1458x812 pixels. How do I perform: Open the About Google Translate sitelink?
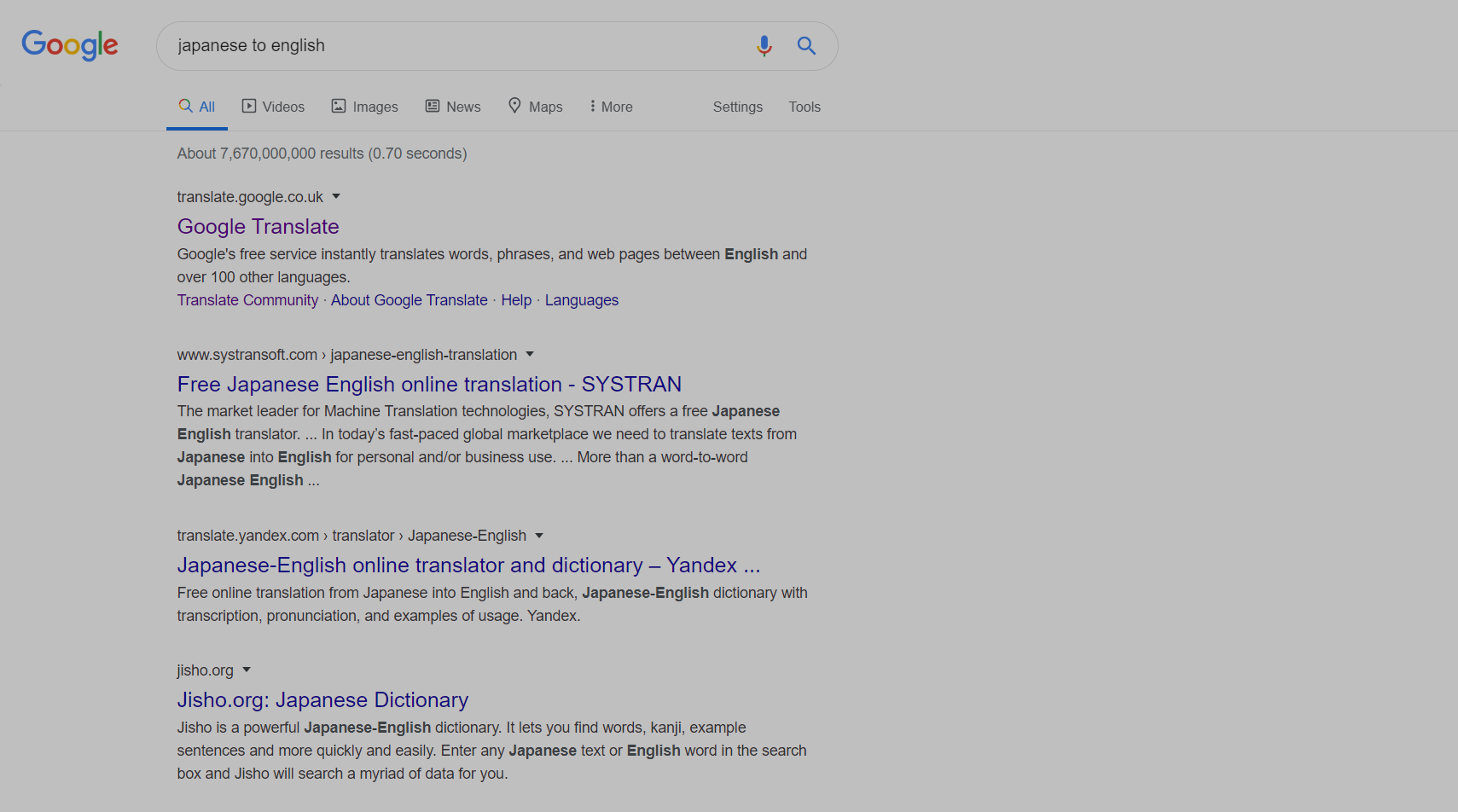tap(410, 300)
